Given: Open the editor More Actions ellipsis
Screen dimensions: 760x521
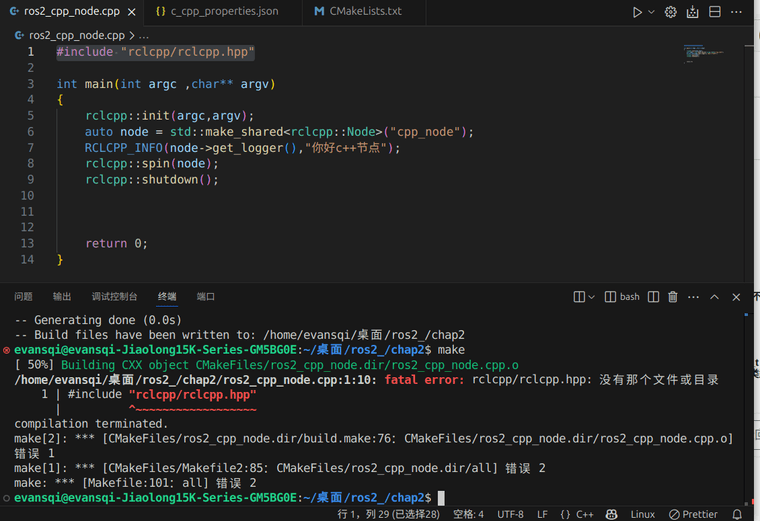Looking at the screenshot, I should point(736,12).
